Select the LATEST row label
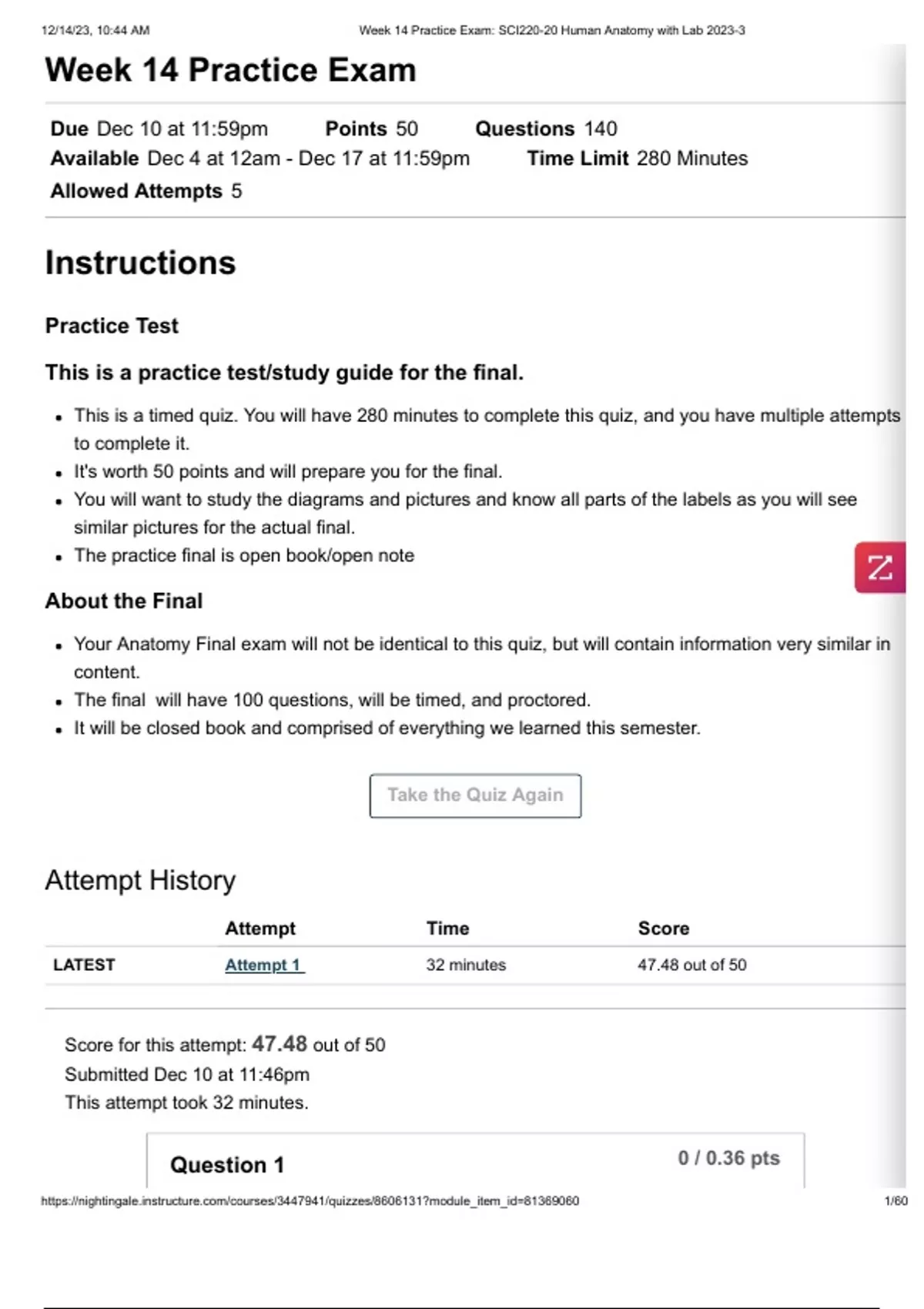Viewport: 924px width, 1309px height. [84, 965]
